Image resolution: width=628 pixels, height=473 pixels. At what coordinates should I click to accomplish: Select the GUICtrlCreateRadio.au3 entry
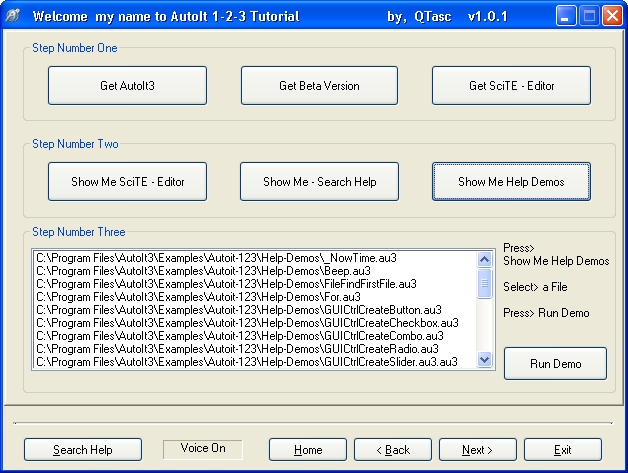pos(255,349)
